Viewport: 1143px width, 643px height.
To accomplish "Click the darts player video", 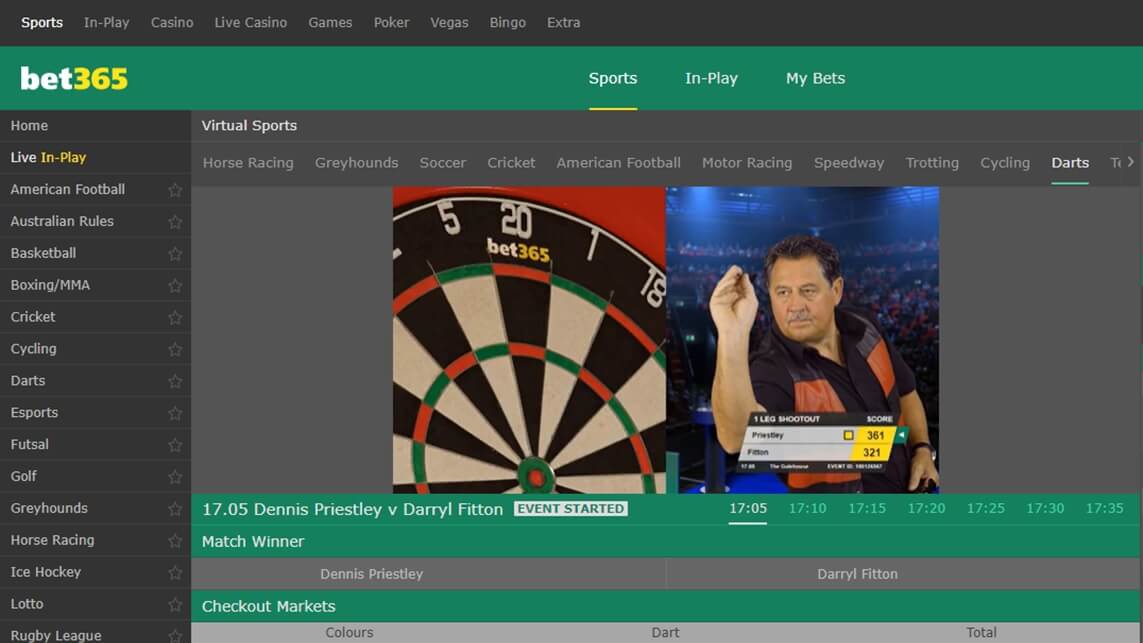I will tap(803, 340).
